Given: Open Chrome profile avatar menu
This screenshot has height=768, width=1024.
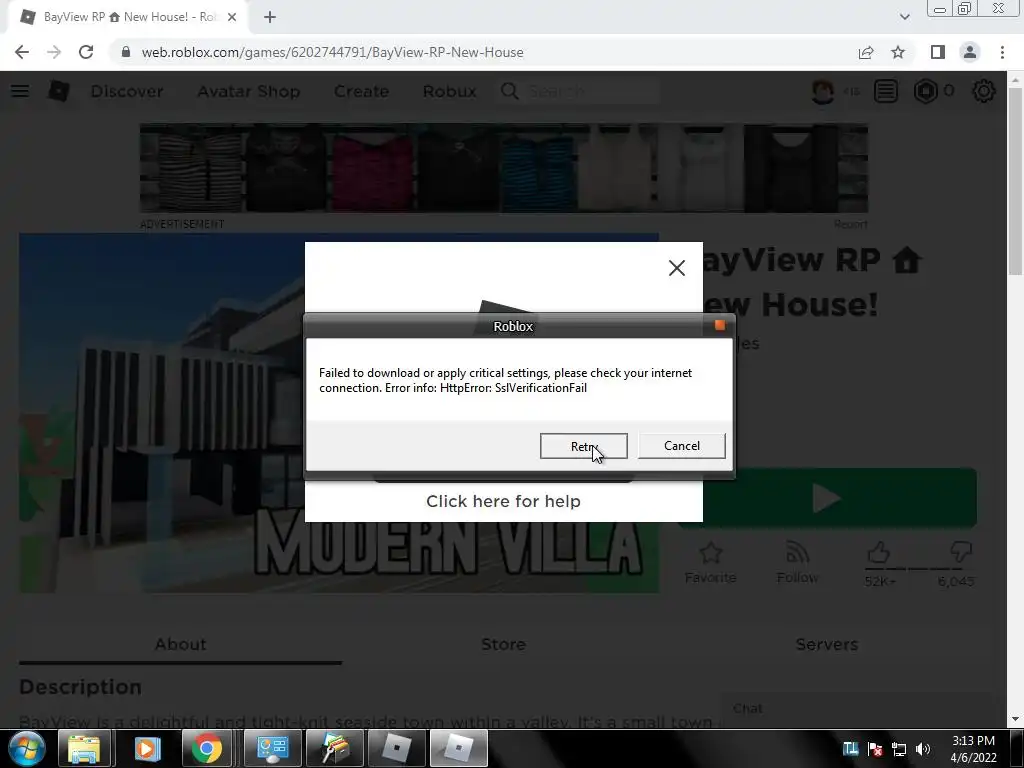Looking at the screenshot, I should pos(970,52).
